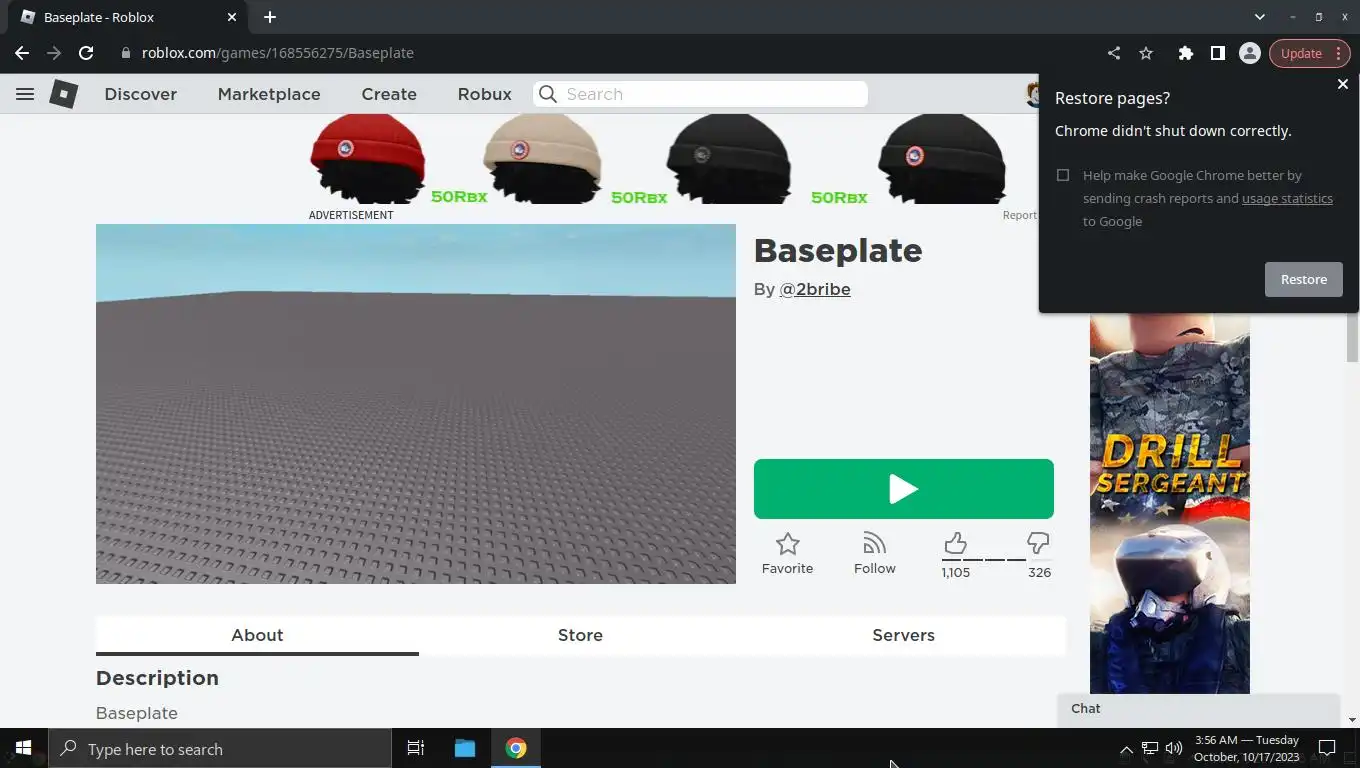Viewport: 1360px width, 768px height.
Task: Open the Windows Start menu
Action: coord(23,748)
